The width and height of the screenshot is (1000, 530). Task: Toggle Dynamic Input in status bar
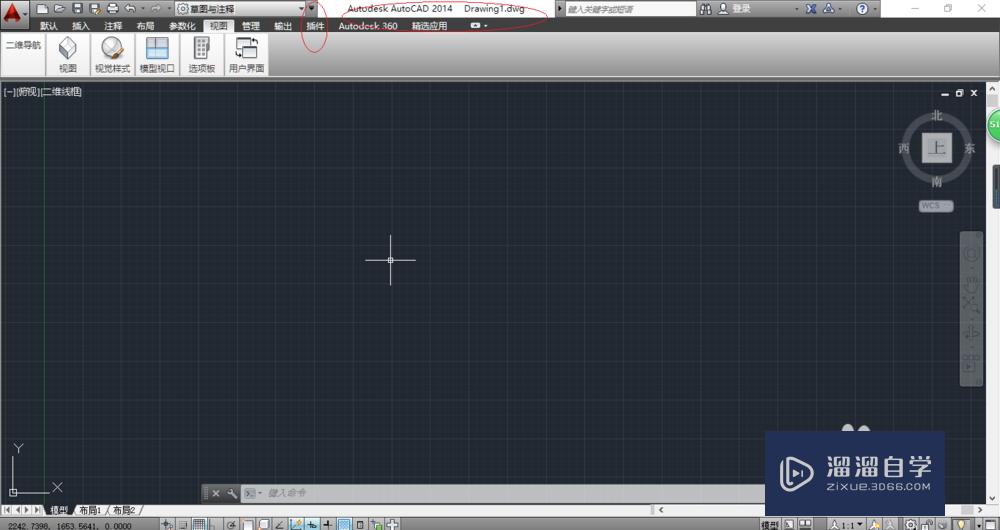(x=311, y=524)
